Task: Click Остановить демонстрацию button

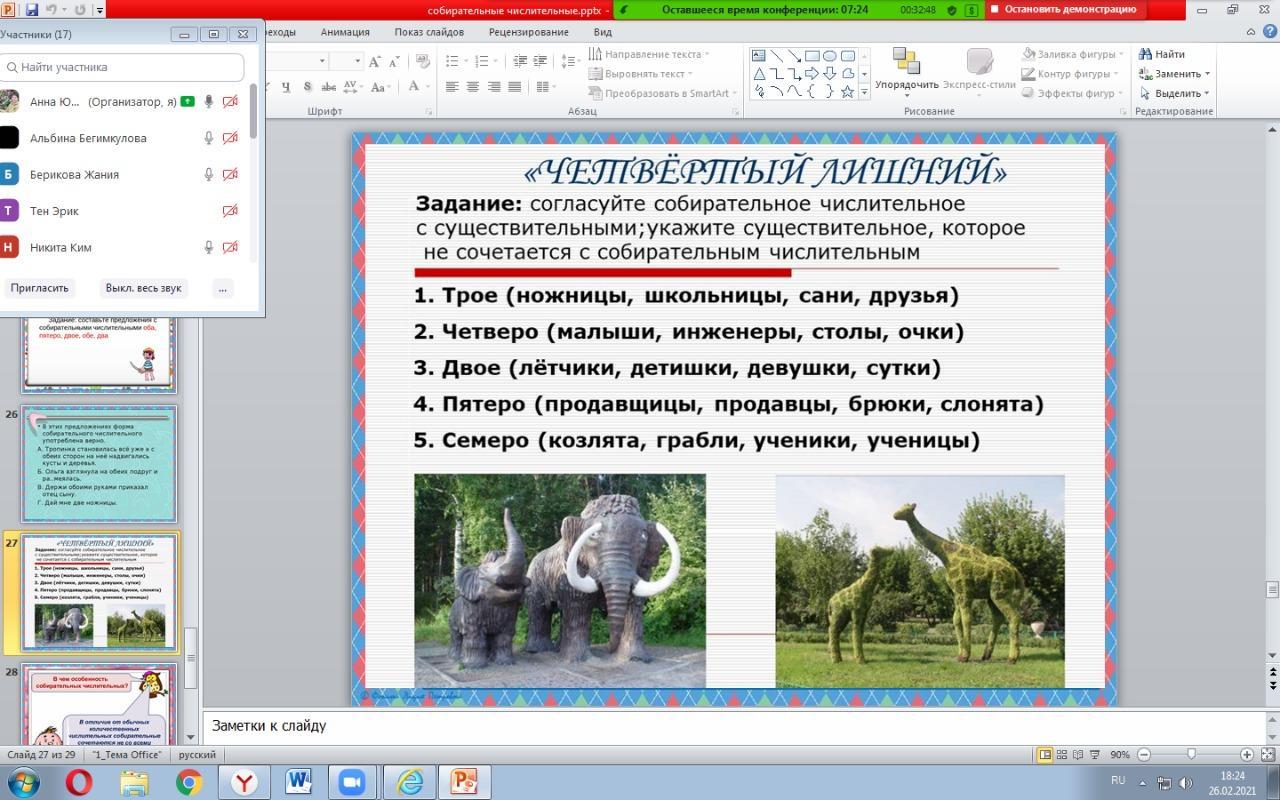Action: pyautogui.click(x=1064, y=10)
